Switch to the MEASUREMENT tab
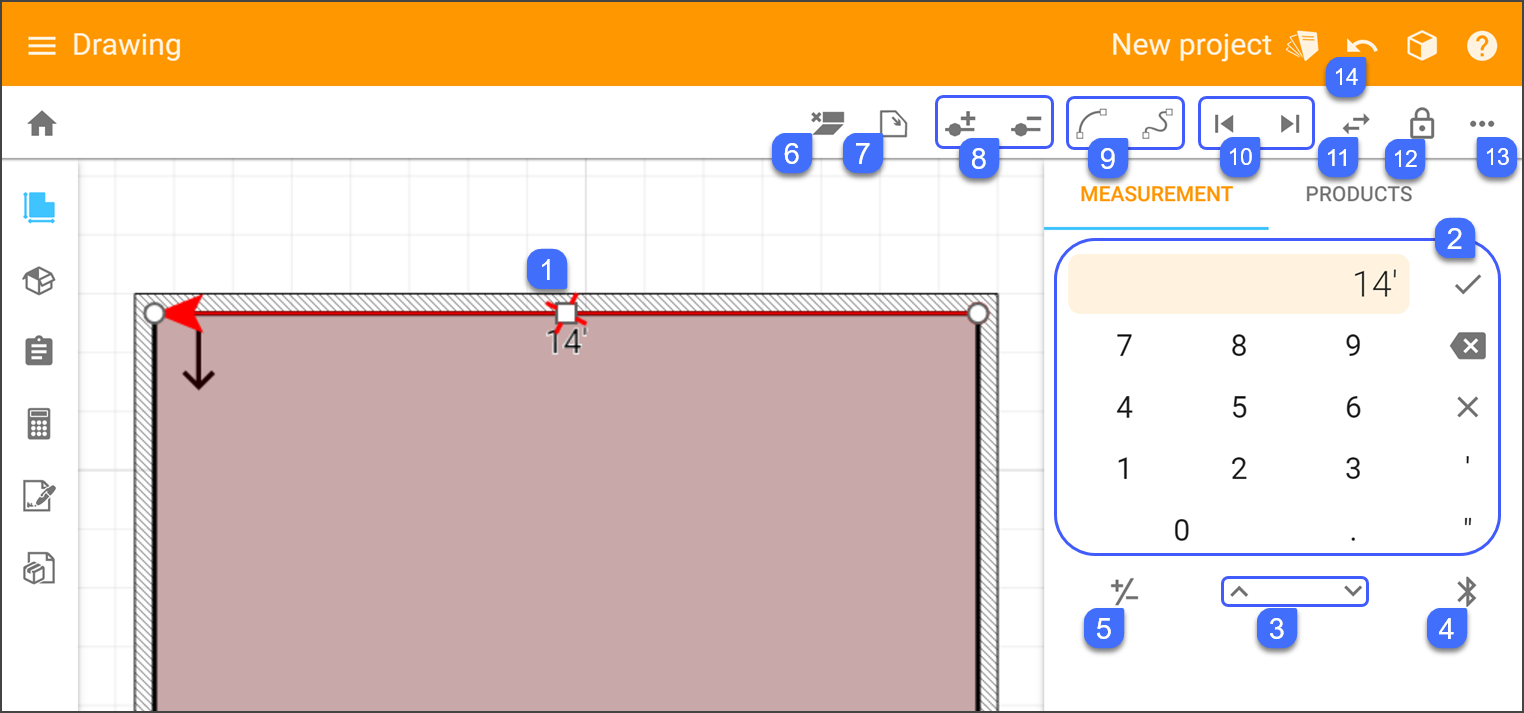Image resolution: width=1524 pixels, height=713 pixels. click(x=1156, y=194)
